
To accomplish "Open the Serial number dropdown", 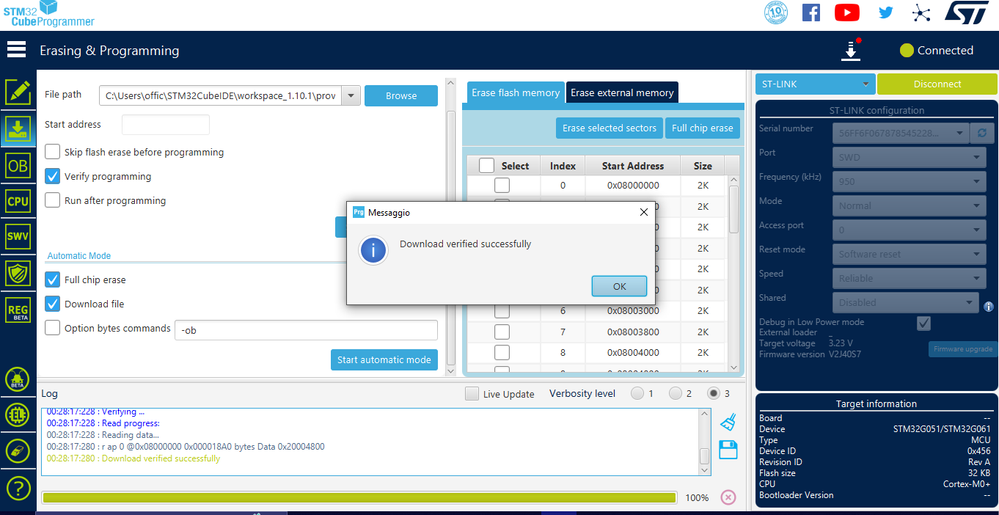I will click(900, 133).
